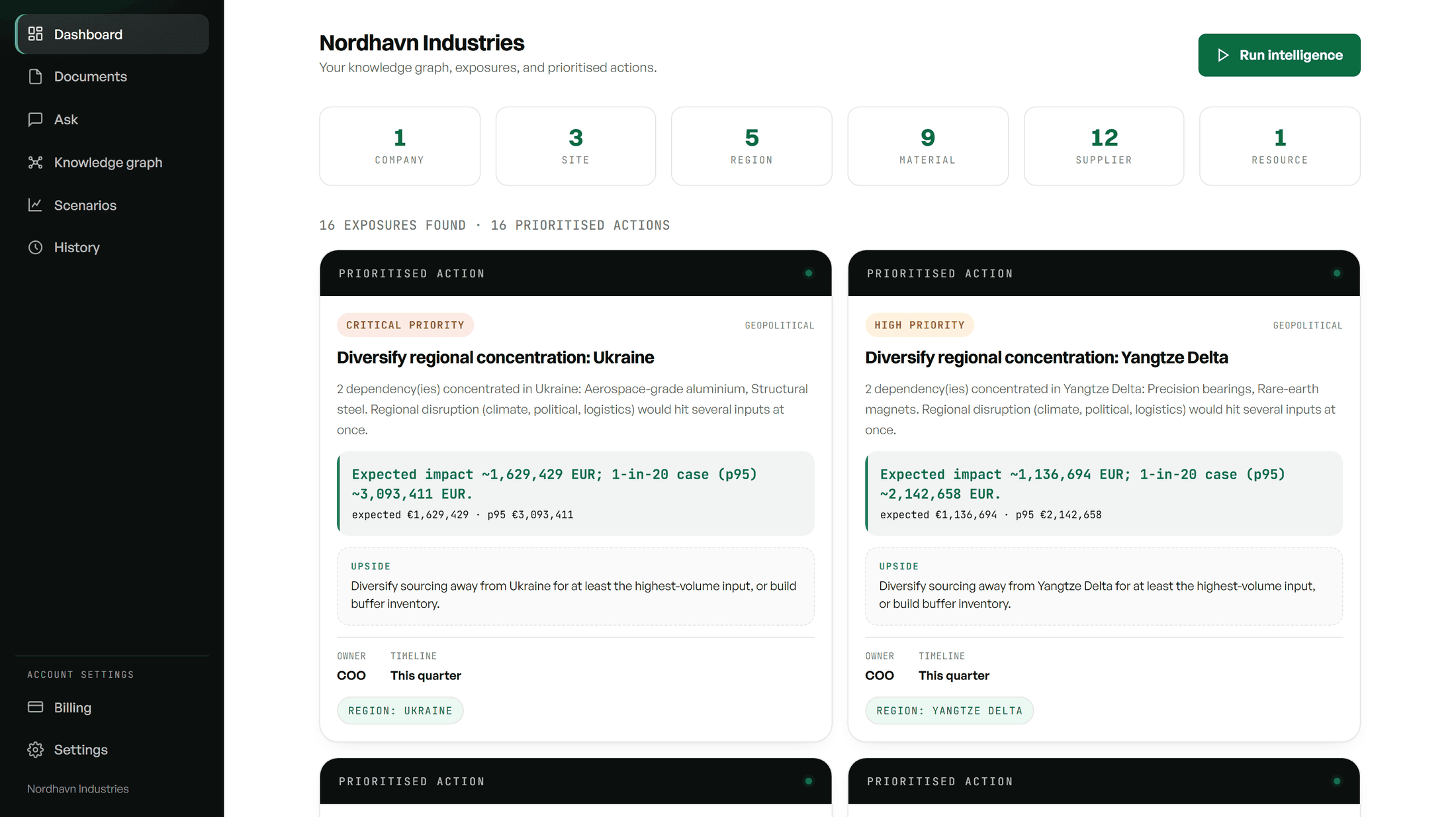This screenshot has height=817, width=1456.
Task: Go to the Ask section
Action: click(112, 119)
